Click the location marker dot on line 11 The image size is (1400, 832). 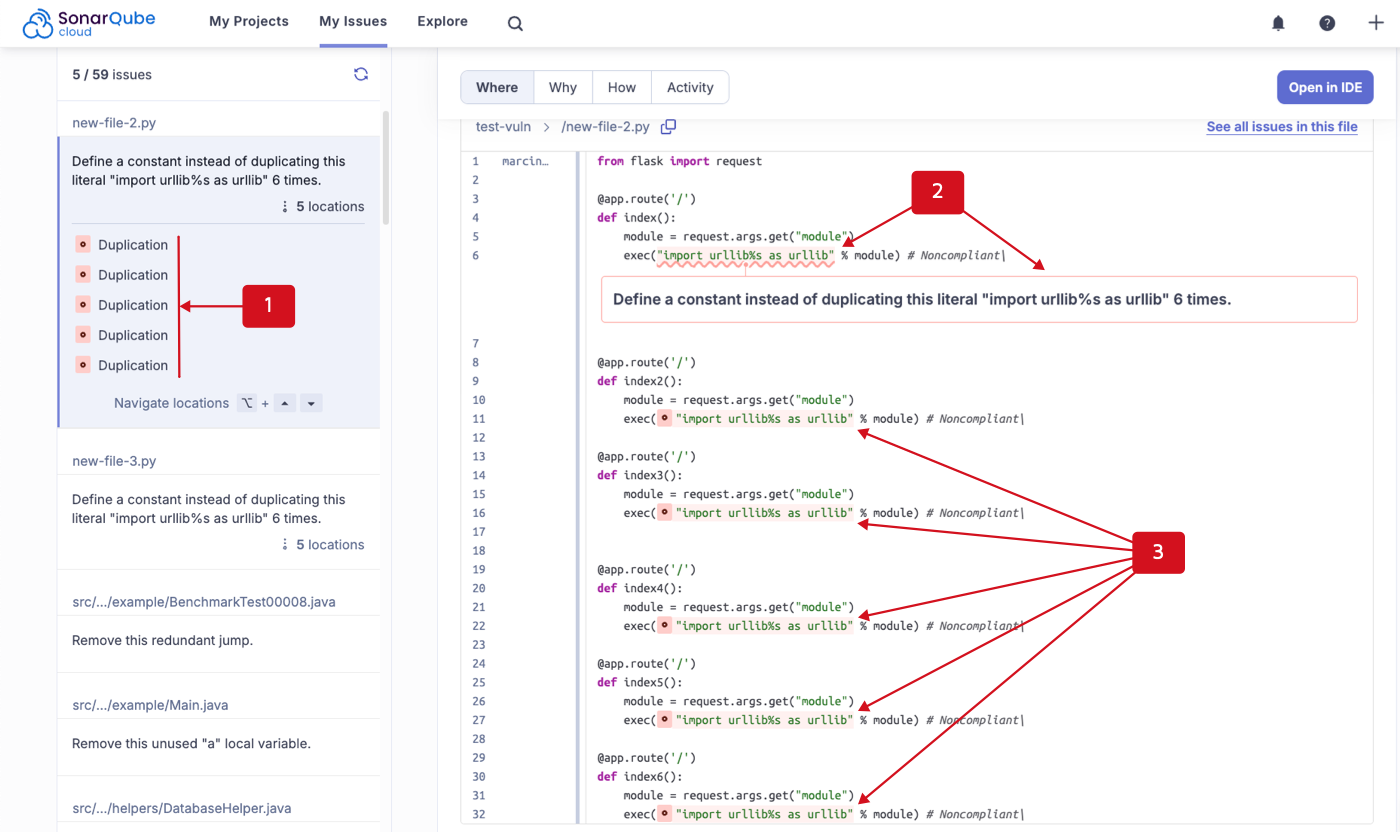tap(665, 418)
